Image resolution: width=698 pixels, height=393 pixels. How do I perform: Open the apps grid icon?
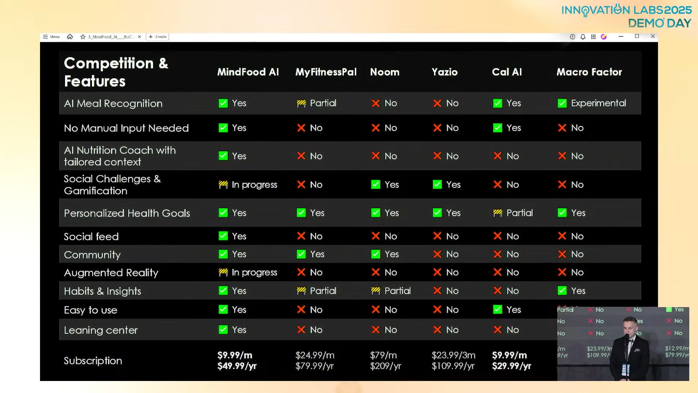pyautogui.click(x=593, y=37)
